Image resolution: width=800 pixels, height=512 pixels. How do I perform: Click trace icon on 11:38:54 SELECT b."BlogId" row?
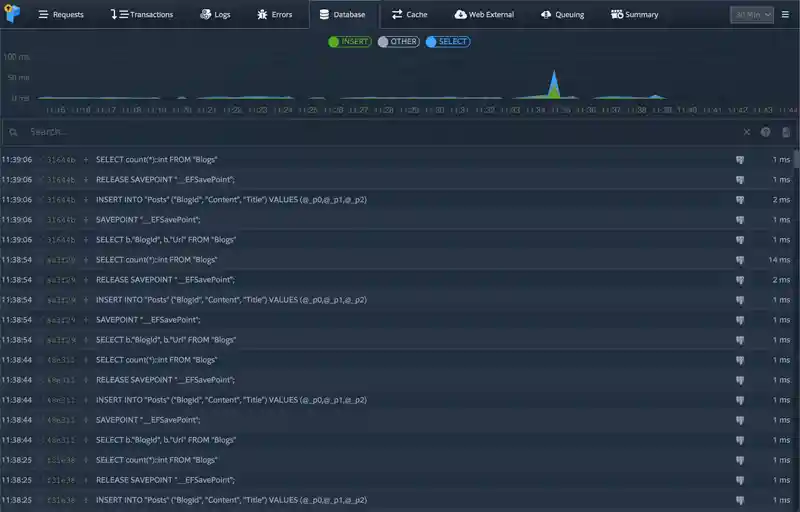[x=740, y=340]
